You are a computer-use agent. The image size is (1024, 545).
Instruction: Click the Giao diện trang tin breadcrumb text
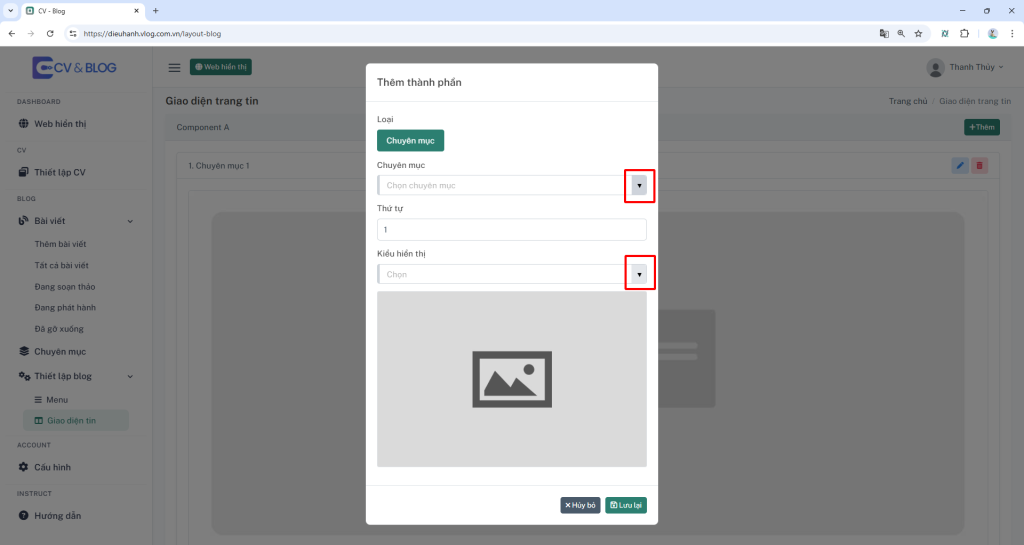pos(975,101)
